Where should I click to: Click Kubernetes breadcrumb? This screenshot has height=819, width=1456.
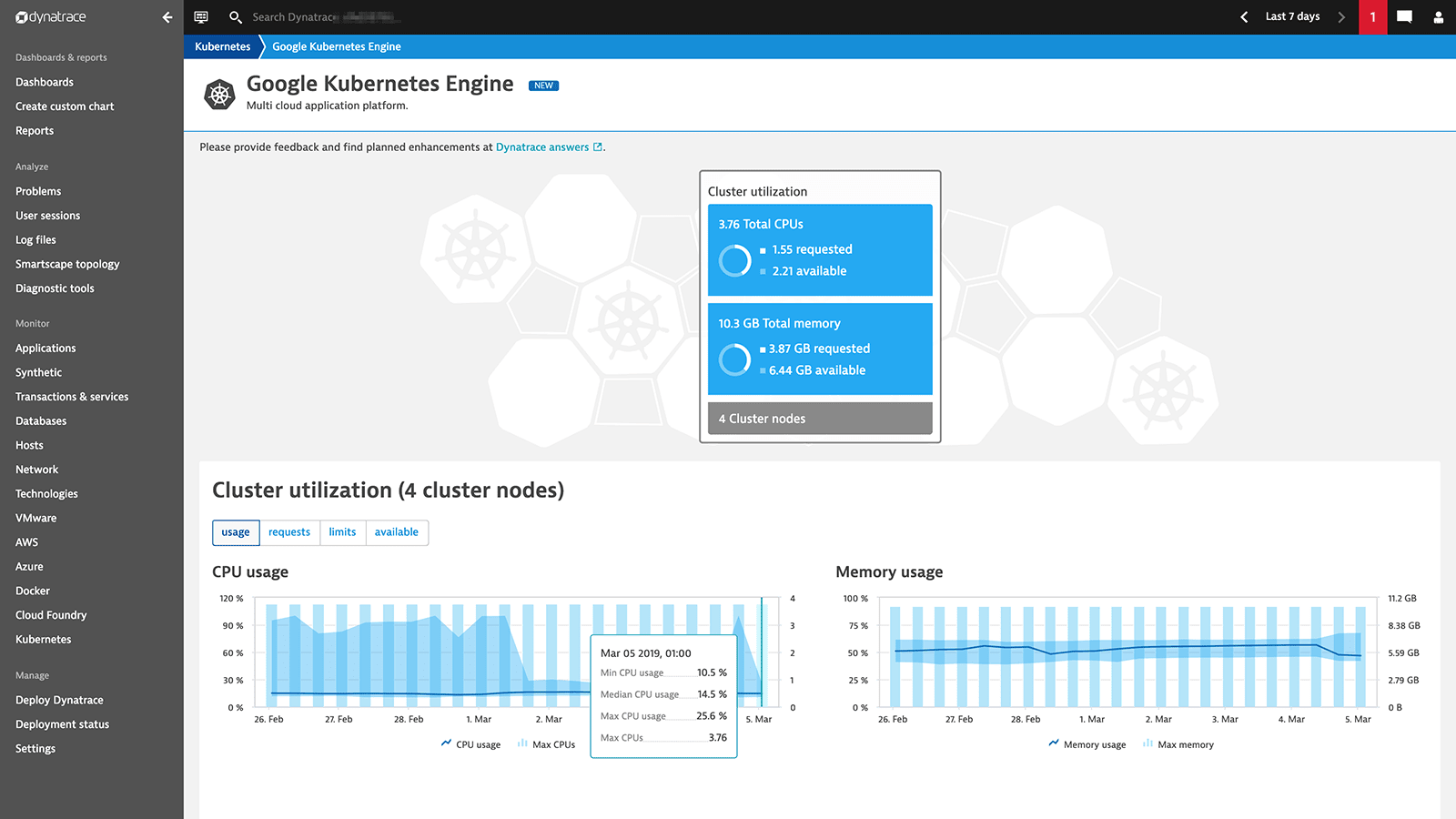coord(222,46)
